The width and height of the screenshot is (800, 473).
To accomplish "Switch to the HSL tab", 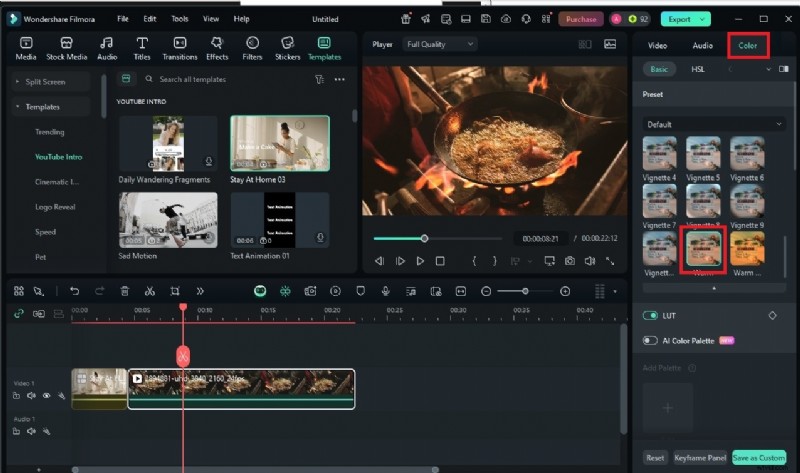I will click(x=697, y=69).
